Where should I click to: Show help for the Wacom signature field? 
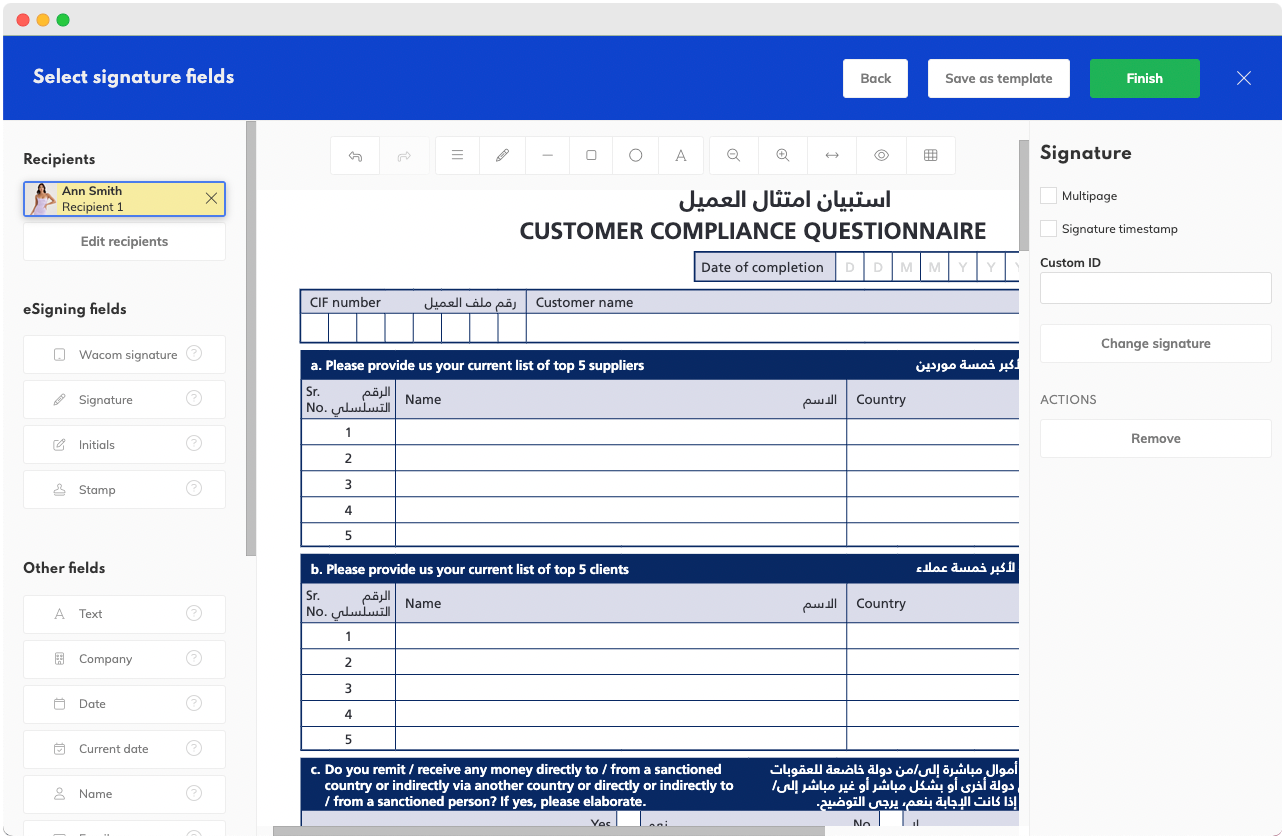click(194, 354)
